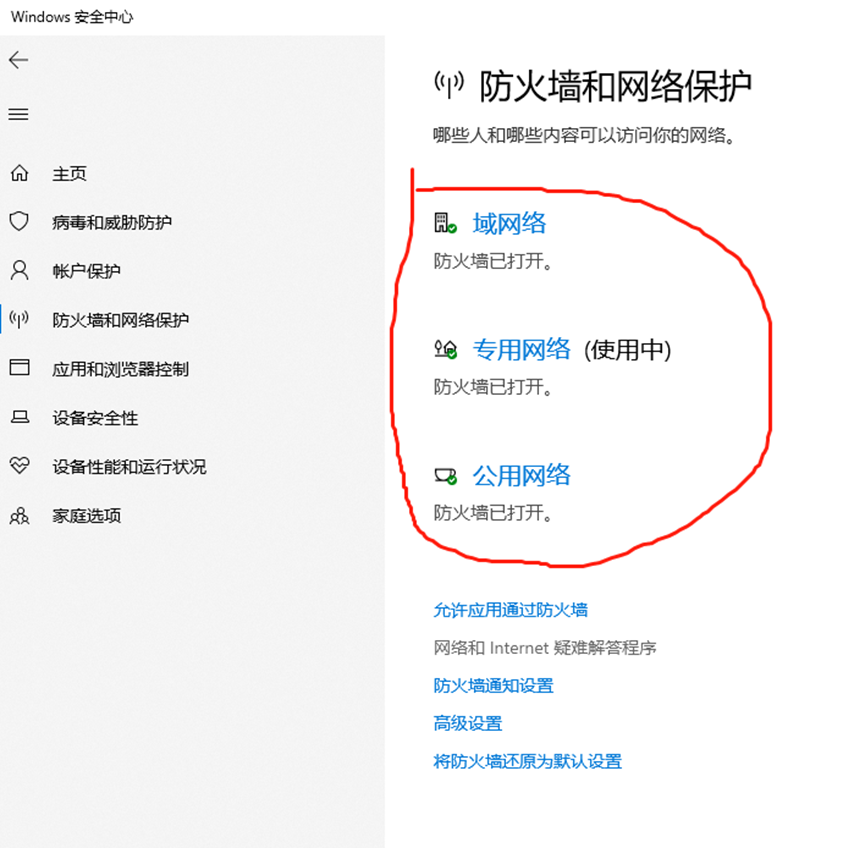Open 病毒和威胁防护 section
The width and height of the screenshot is (865, 848).
coord(112,222)
